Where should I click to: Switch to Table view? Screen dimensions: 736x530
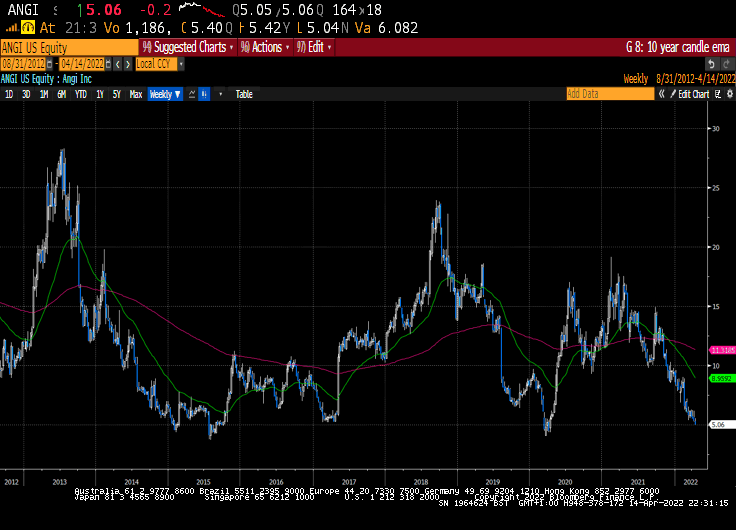(x=244, y=94)
